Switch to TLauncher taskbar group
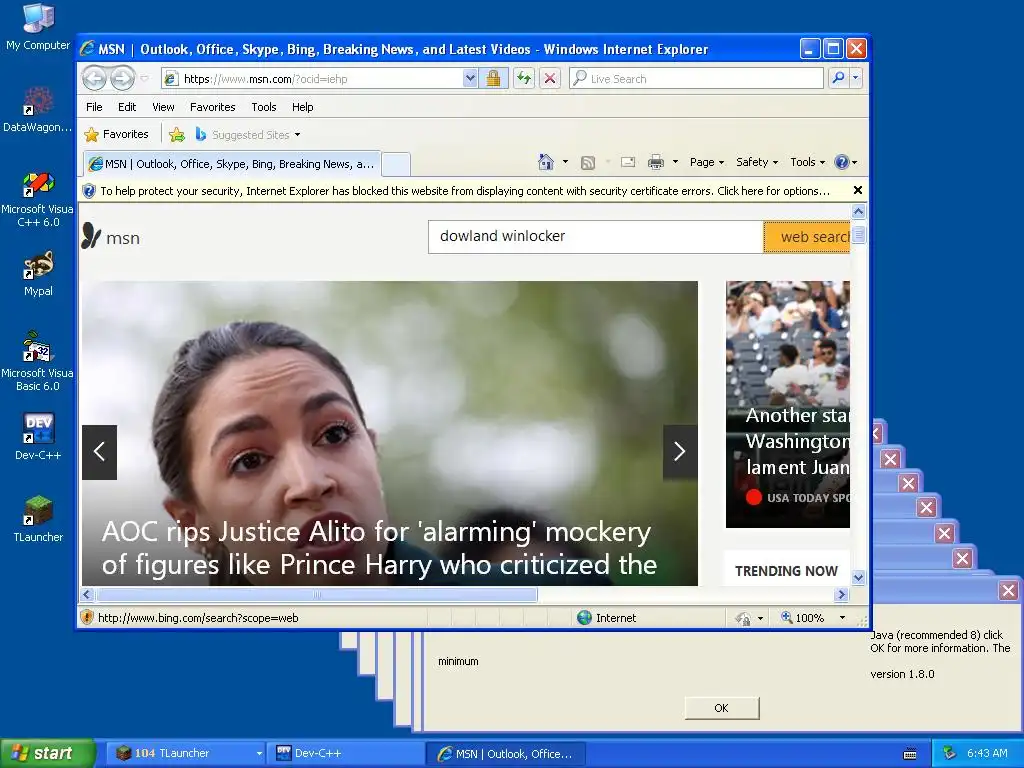 (186, 754)
